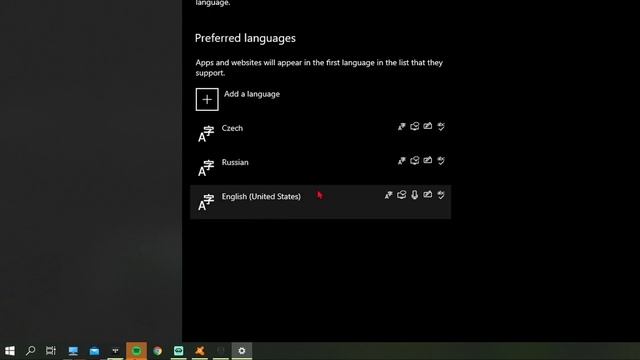The height and width of the screenshot is (360, 640).
Task: Open the Windows Start menu
Action: coord(10,351)
